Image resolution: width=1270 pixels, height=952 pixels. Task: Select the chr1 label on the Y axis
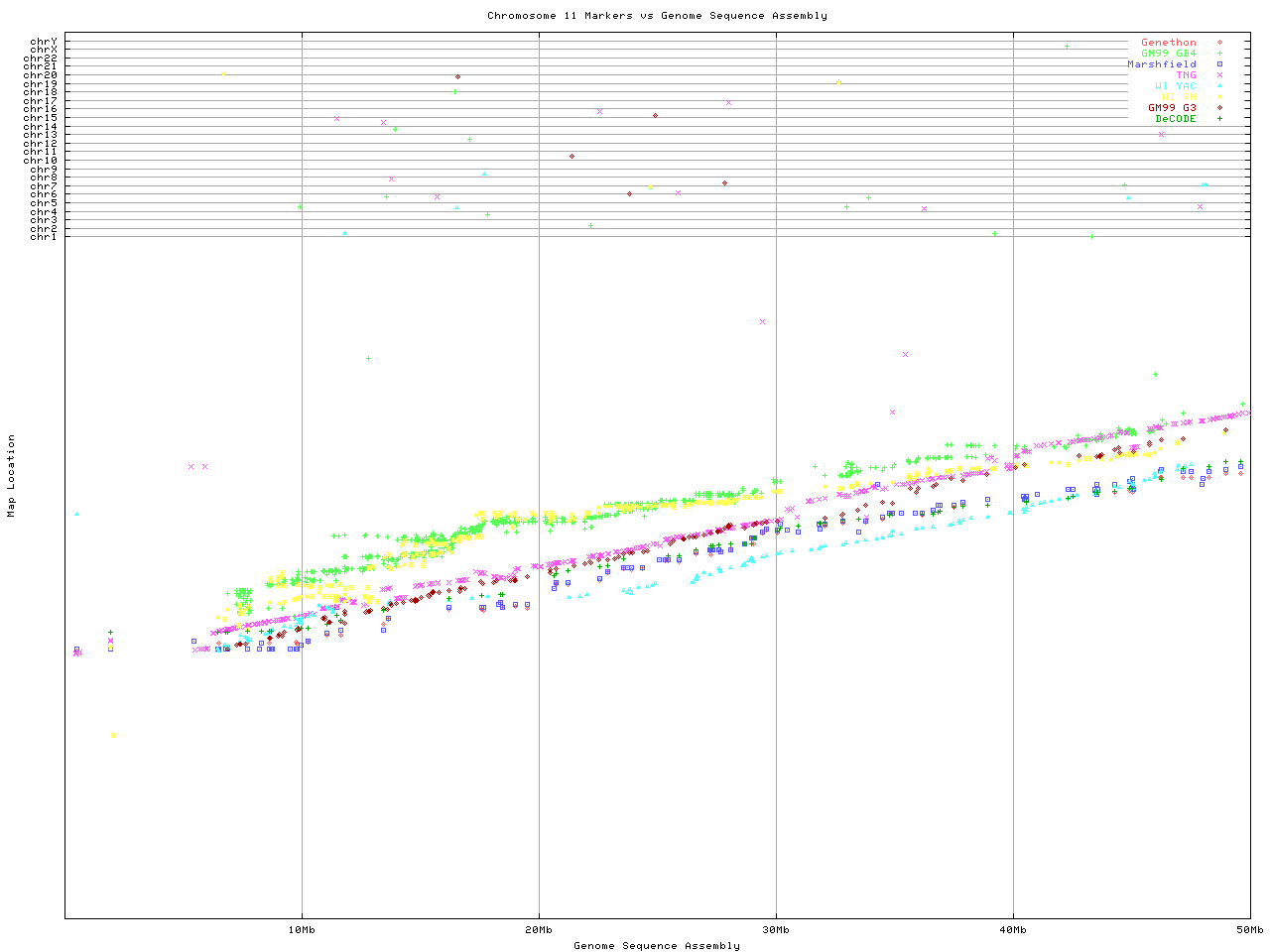coord(44,237)
